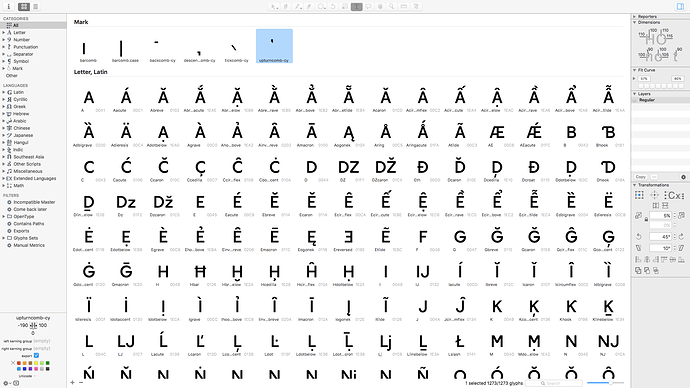
Task: Collapse the Transformations section
Action: point(635,185)
